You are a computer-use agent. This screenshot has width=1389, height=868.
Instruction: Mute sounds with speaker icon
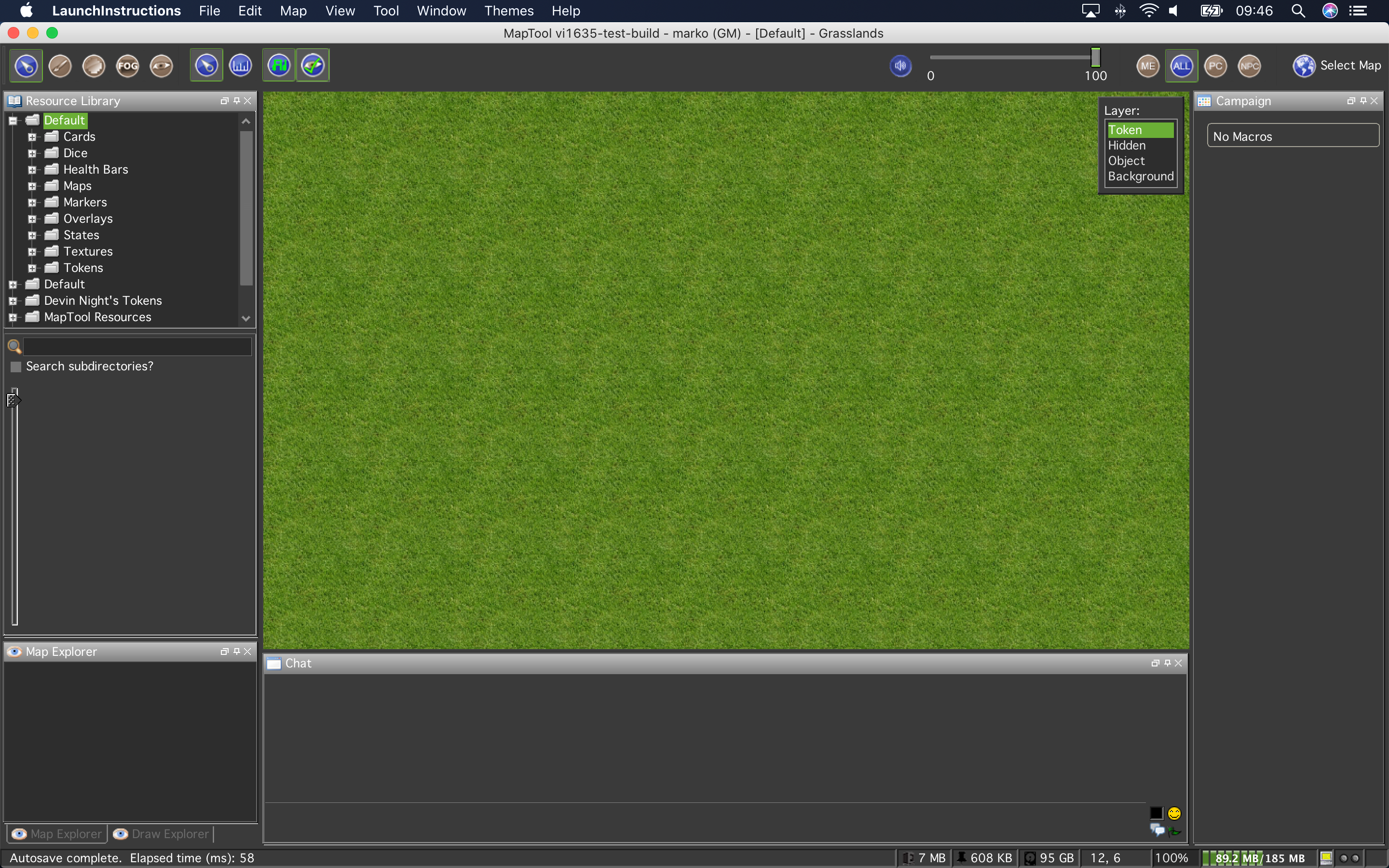900,66
